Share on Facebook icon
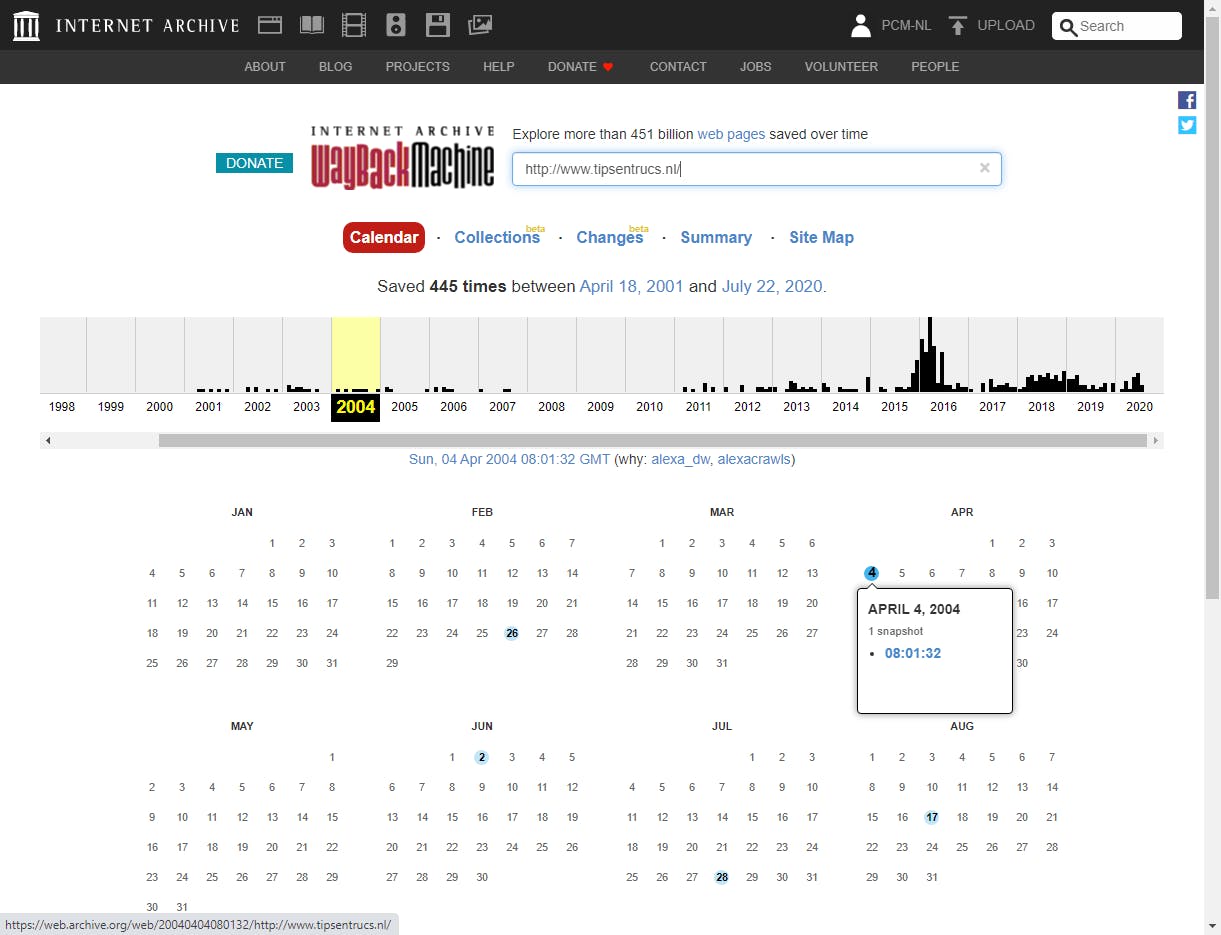Image resolution: width=1221 pixels, height=935 pixels. pyautogui.click(x=1187, y=100)
